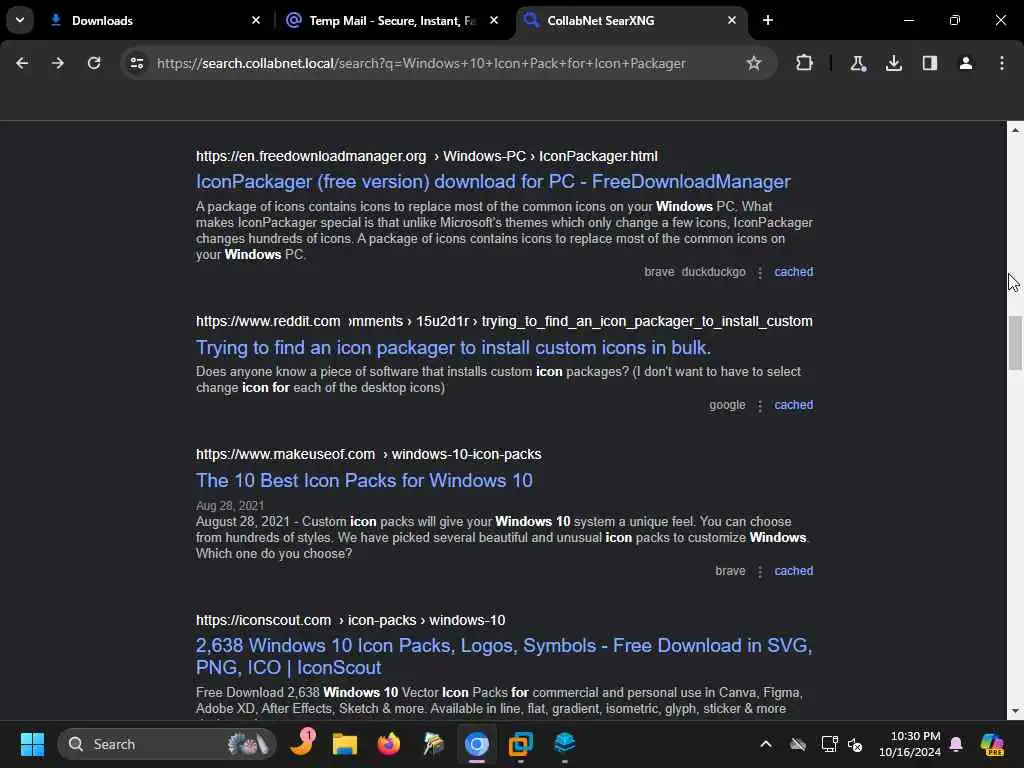This screenshot has height=768, width=1024.
Task: Open the Windows Start menu
Action: (32, 744)
